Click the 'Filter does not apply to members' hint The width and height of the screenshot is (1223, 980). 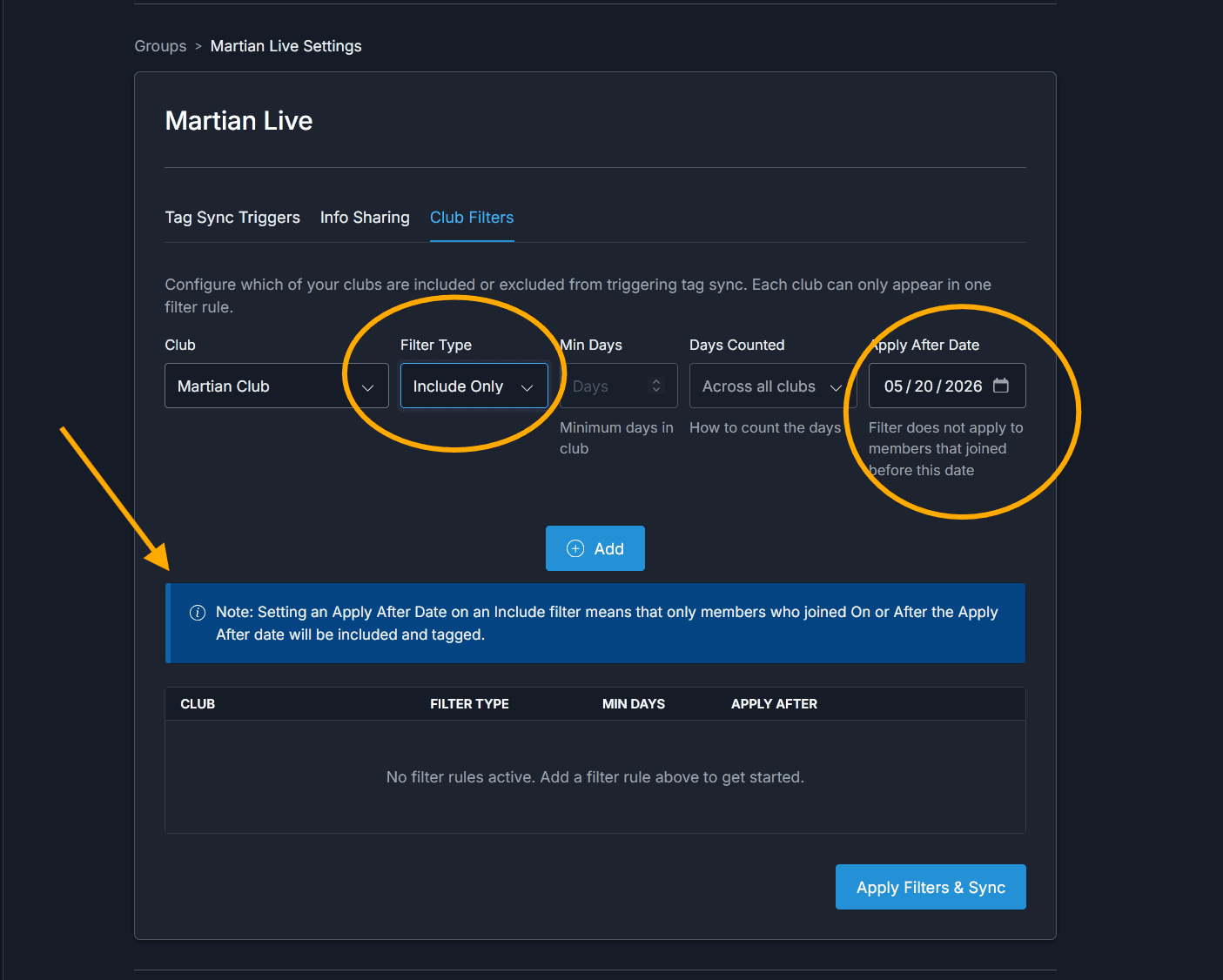coord(946,449)
